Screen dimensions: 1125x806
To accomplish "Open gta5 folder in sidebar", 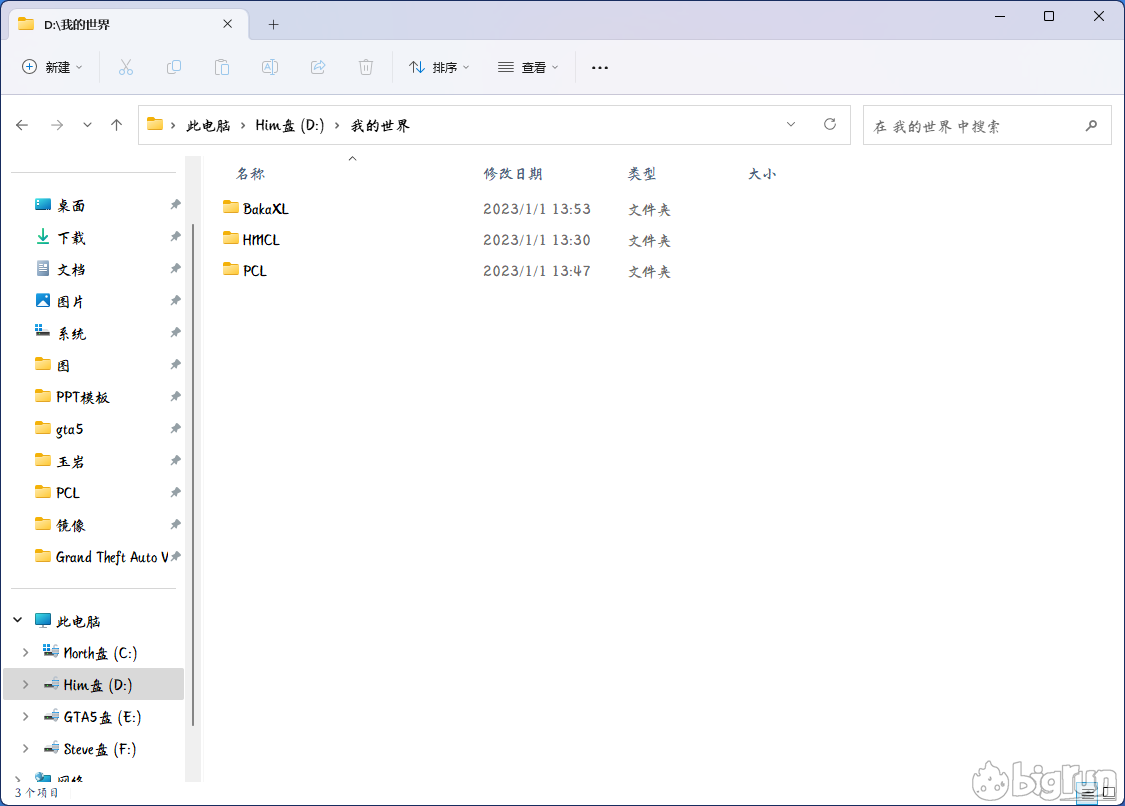I will point(69,429).
